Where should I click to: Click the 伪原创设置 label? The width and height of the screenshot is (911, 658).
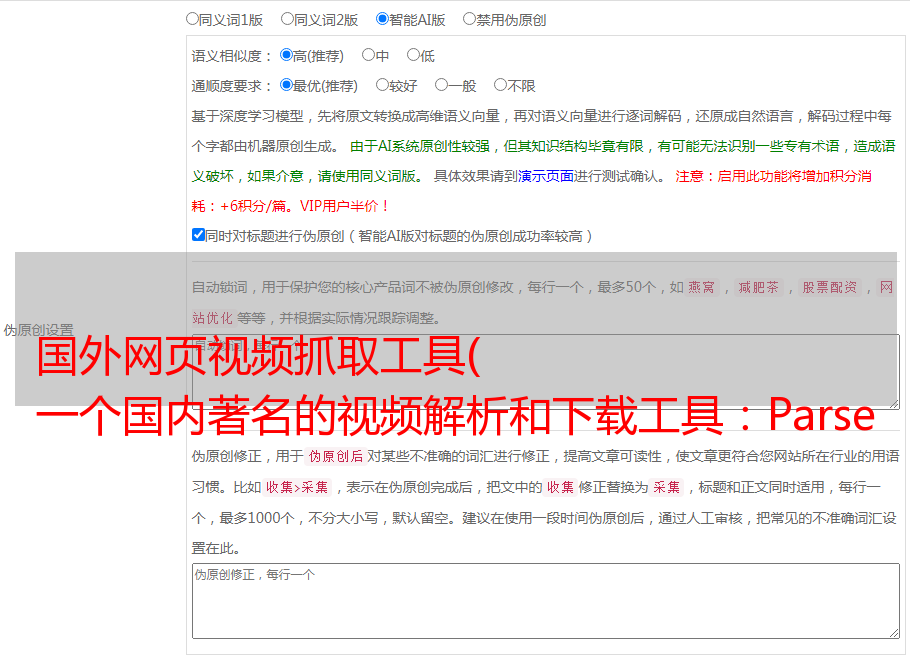tap(38, 330)
